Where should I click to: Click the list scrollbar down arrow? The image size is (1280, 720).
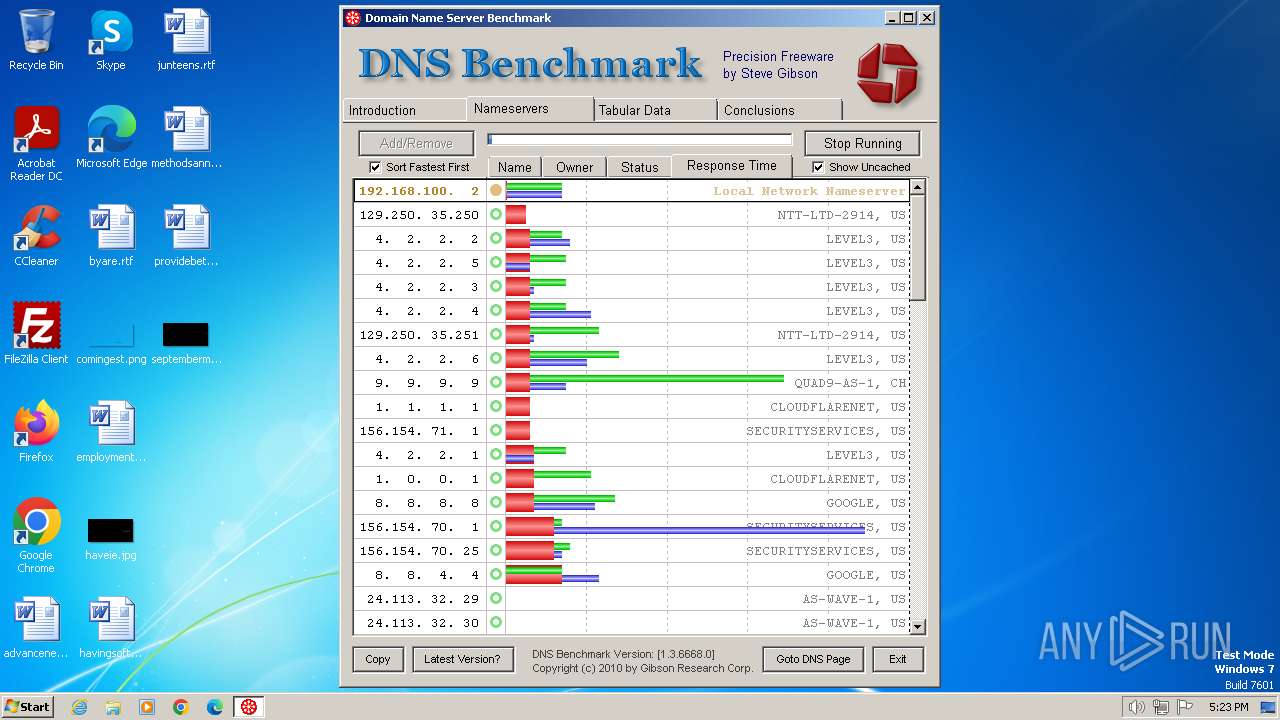coord(917,627)
